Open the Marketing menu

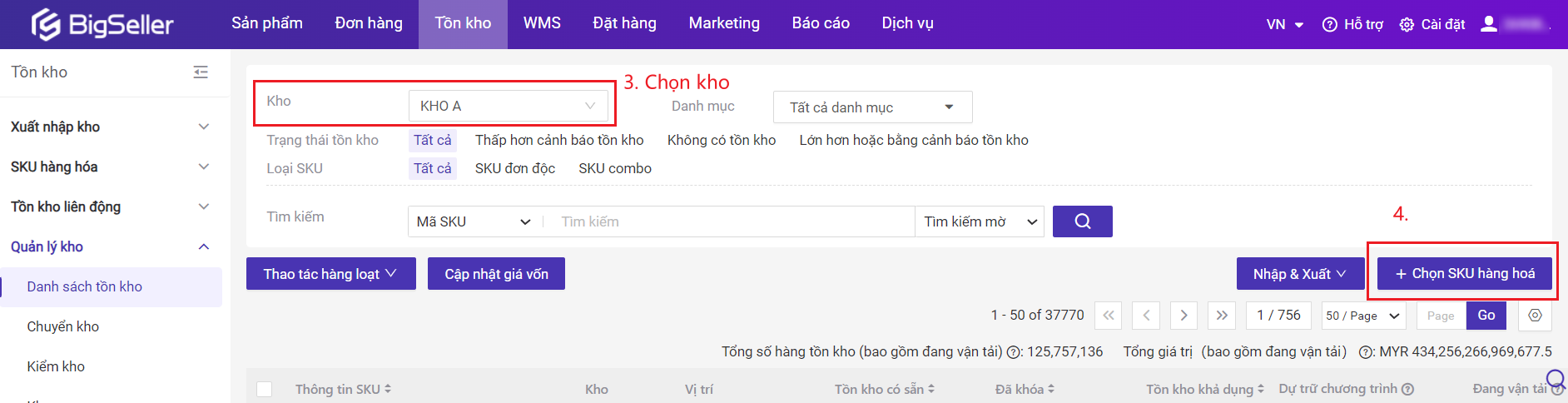[724, 23]
